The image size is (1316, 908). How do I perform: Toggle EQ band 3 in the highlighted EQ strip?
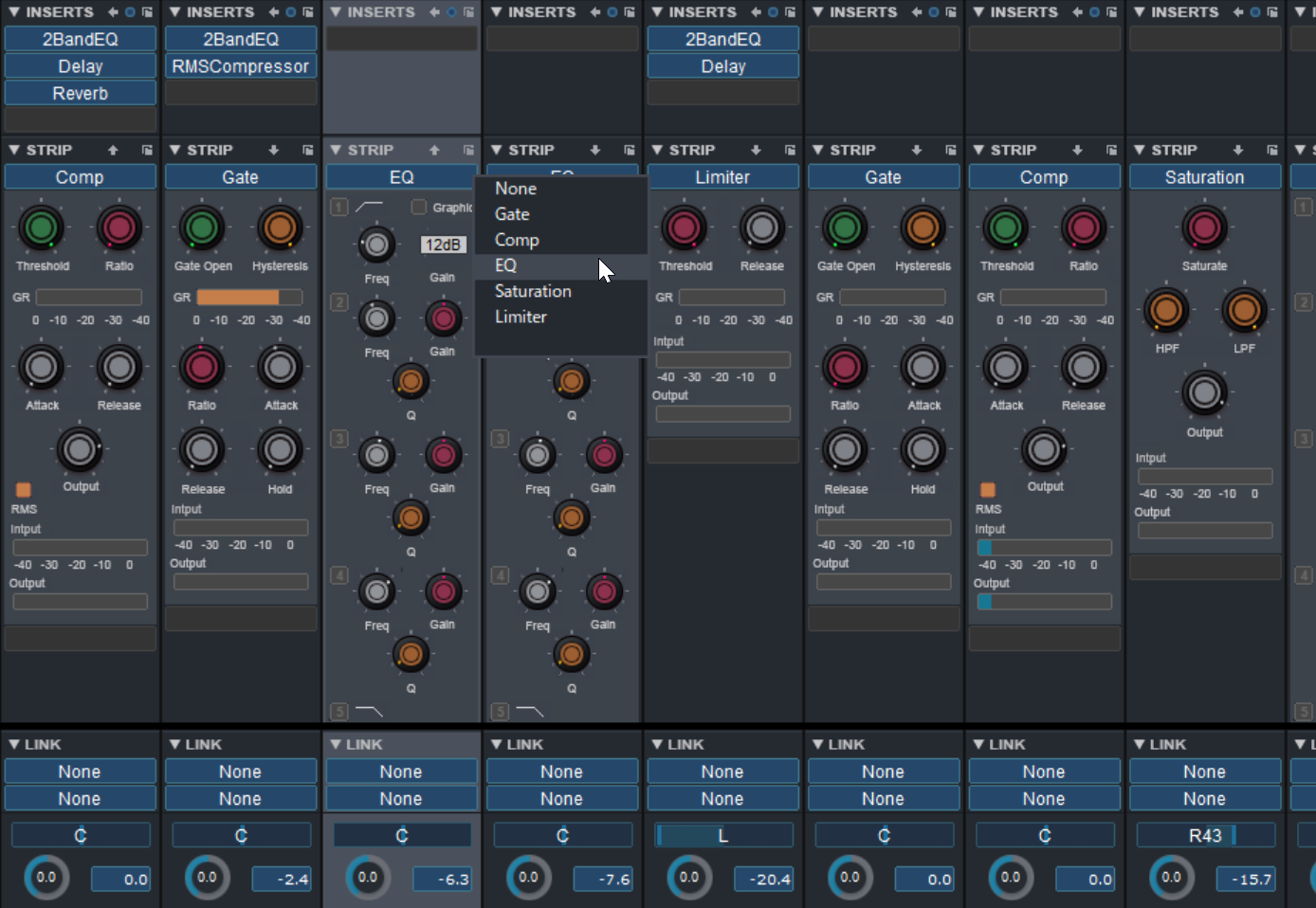(x=338, y=439)
